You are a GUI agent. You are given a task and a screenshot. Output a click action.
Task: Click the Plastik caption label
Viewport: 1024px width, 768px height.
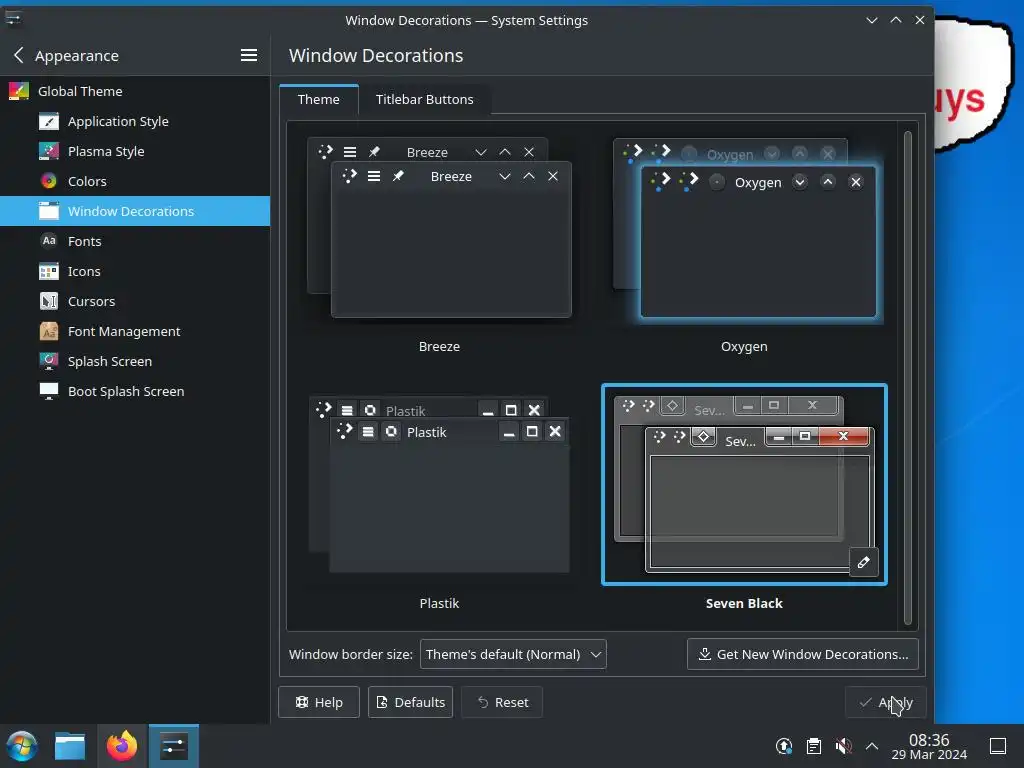tap(440, 603)
